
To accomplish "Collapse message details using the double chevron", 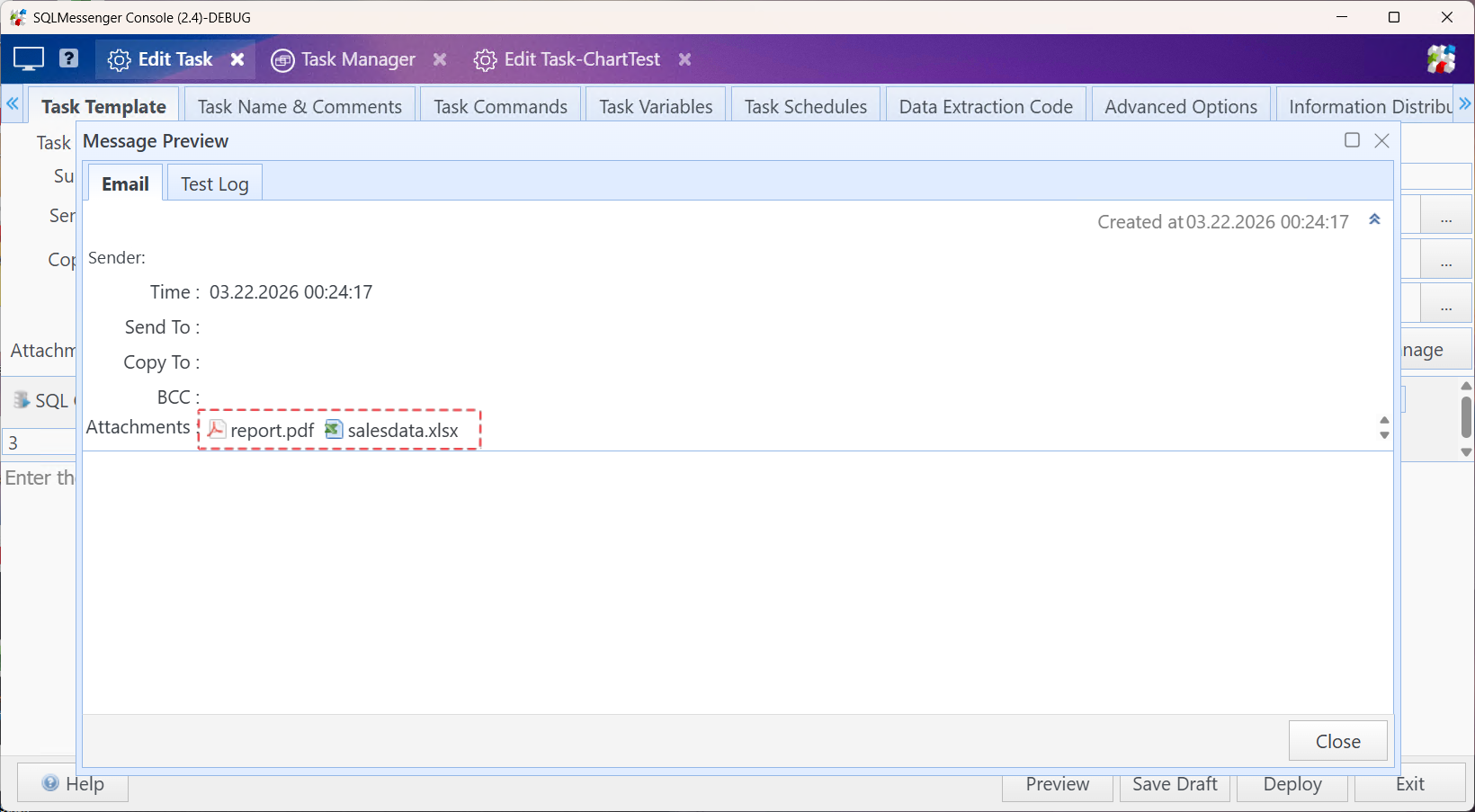I will (x=1374, y=219).
